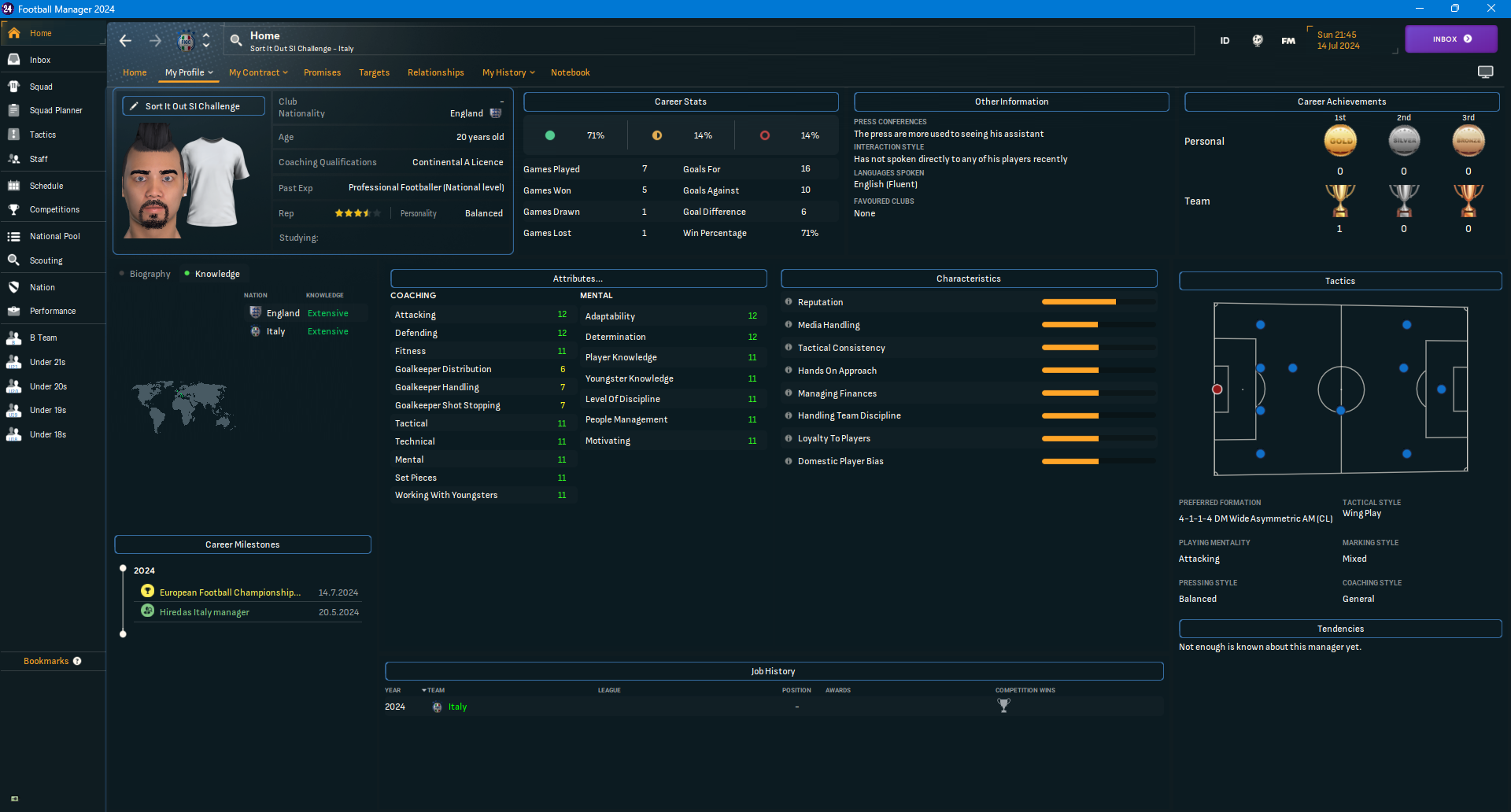The height and width of the screenshot is (812, 1511).
Task: Open Under 19s squad
Action: [53, 410]
